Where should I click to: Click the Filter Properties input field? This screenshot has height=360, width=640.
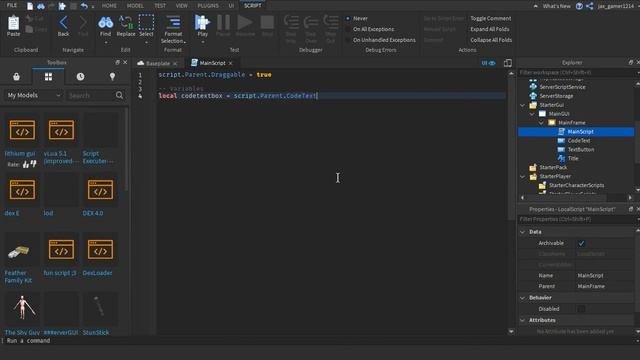click(x=576, y=219)
